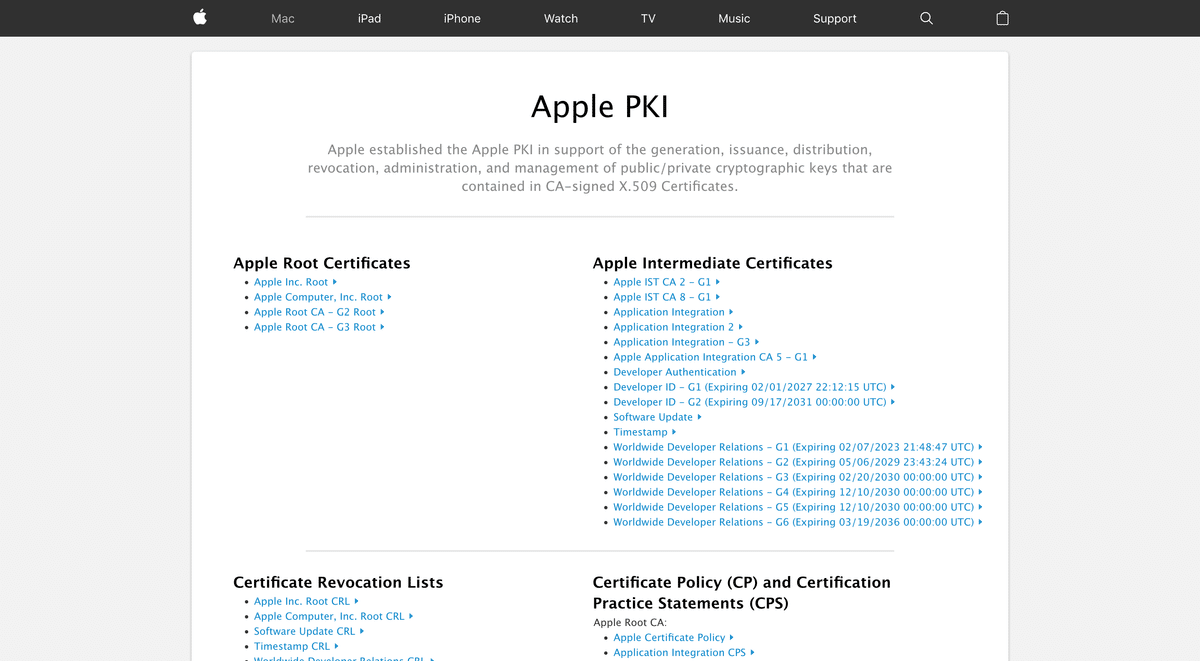Image resolution: width=1200 pixels, height=661 pixels.
Task: Open the Application Integration – G3 link
Action: point(680,342)
